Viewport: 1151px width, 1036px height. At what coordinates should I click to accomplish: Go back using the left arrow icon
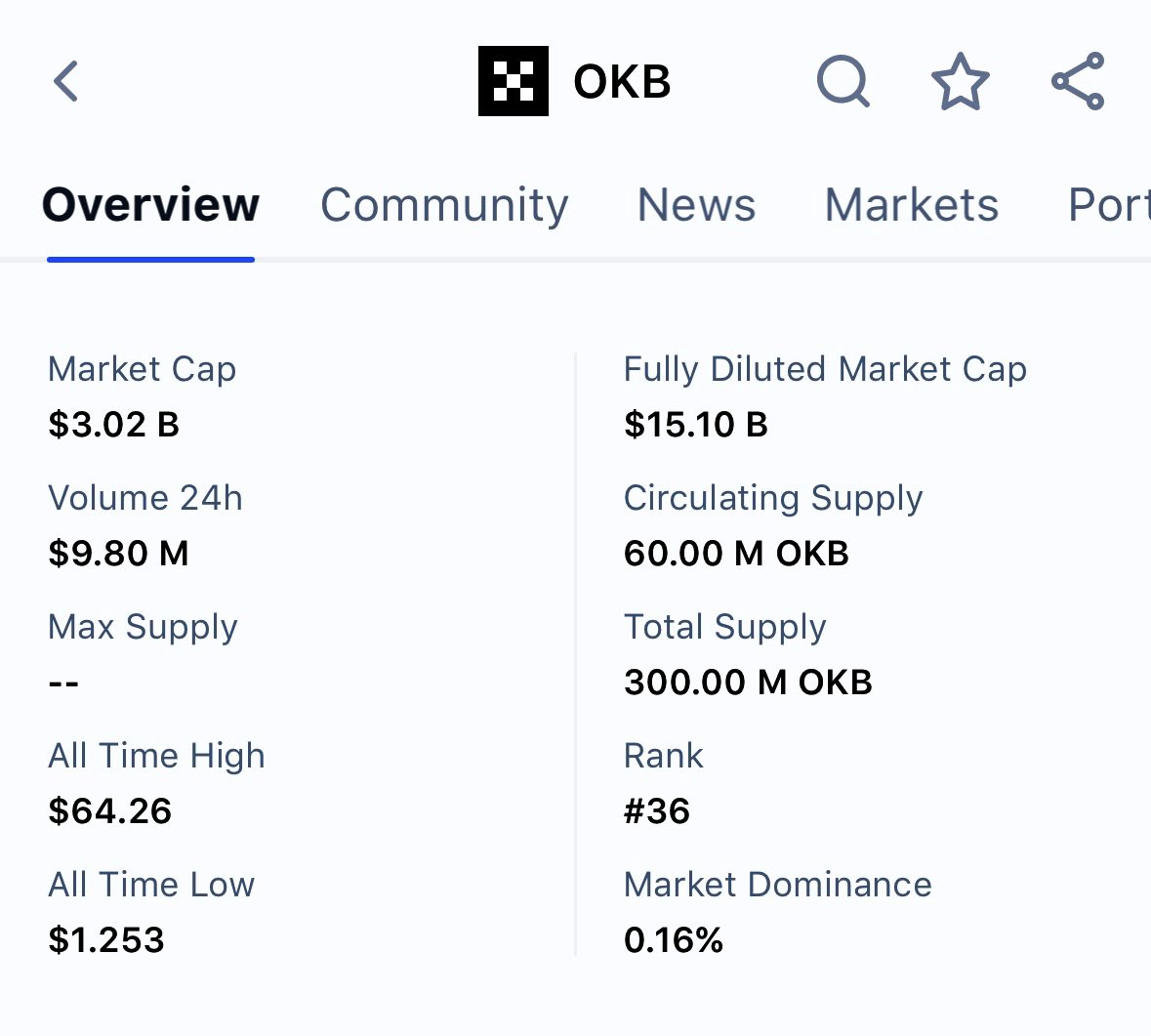[65, 81]
